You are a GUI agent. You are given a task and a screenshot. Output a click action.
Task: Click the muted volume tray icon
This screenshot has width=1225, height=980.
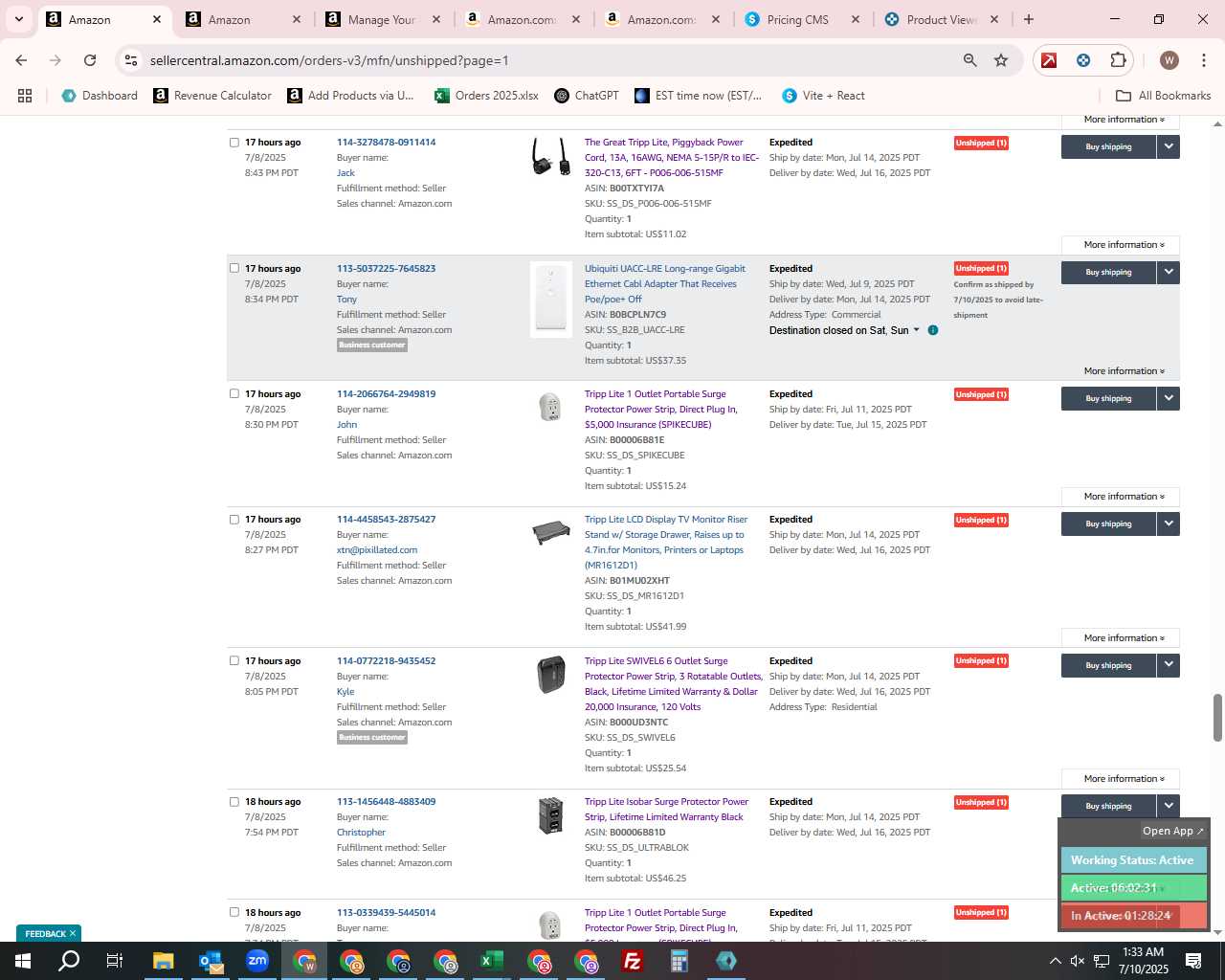coord(1078,961)
